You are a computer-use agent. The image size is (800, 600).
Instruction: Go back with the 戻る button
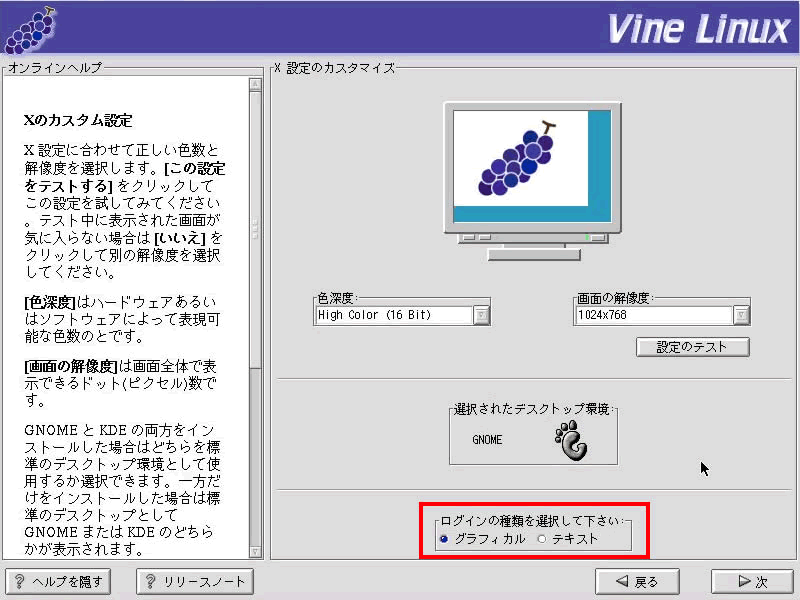pyautogui.click(x=637, y=581)
